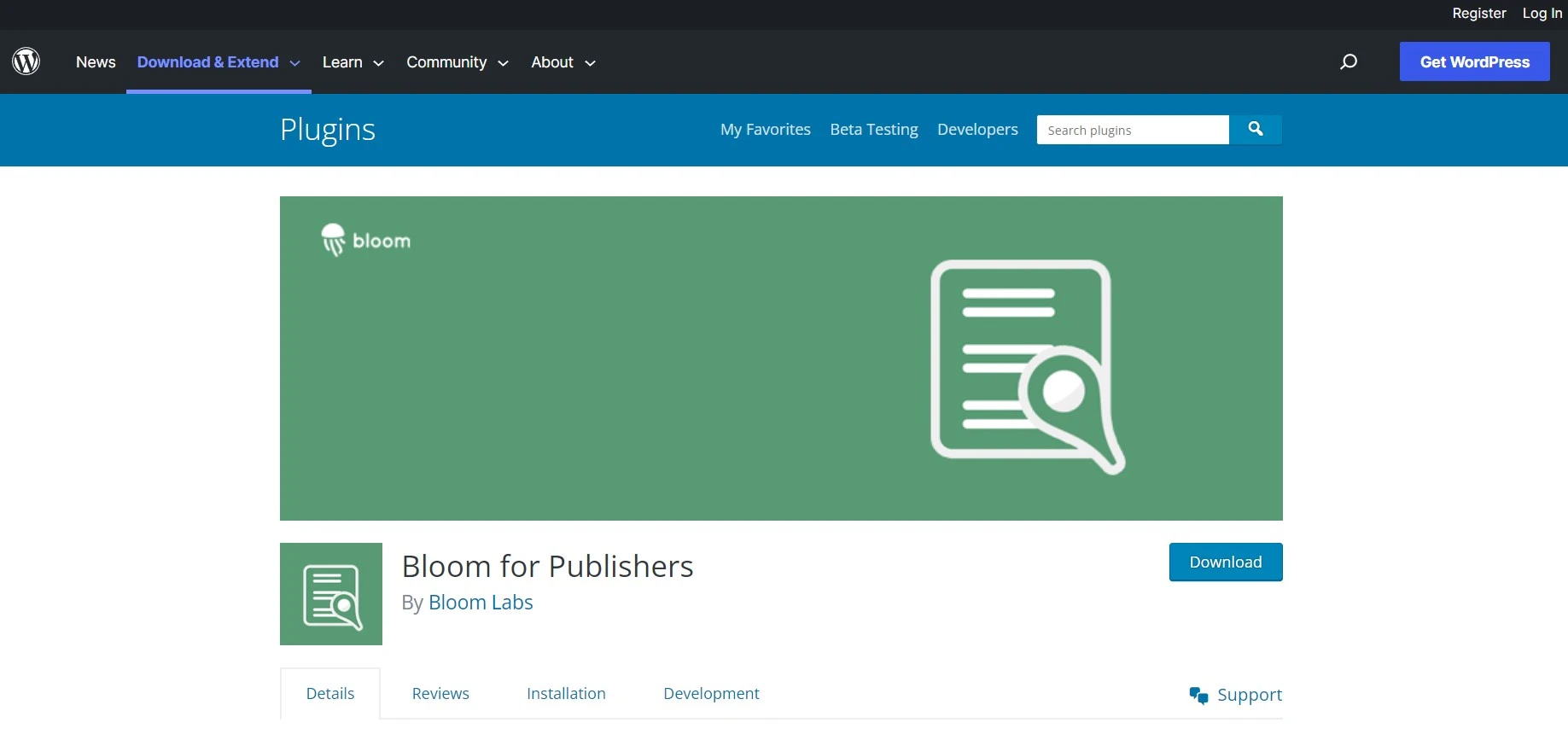The image size is (1568, 740).
Task: Expand the About menu chevron
Action: coord(590,63)
